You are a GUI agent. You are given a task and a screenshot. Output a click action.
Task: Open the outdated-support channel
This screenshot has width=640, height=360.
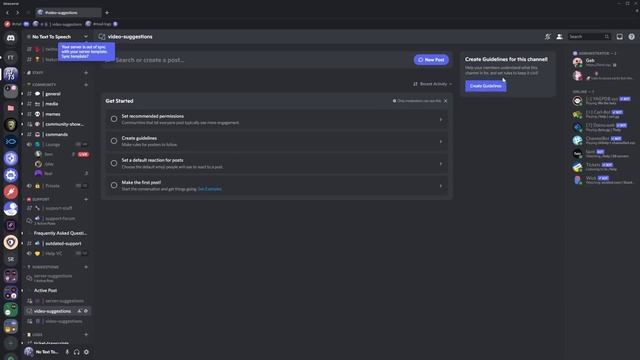tap(57, 243)
